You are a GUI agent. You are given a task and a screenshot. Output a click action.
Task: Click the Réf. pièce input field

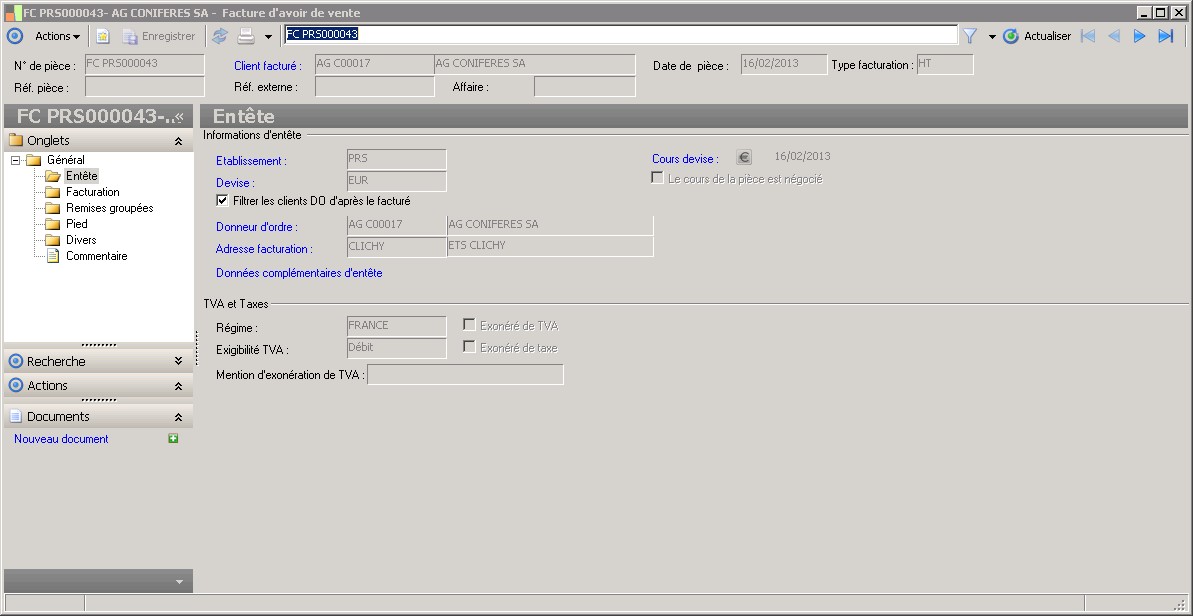145,87
